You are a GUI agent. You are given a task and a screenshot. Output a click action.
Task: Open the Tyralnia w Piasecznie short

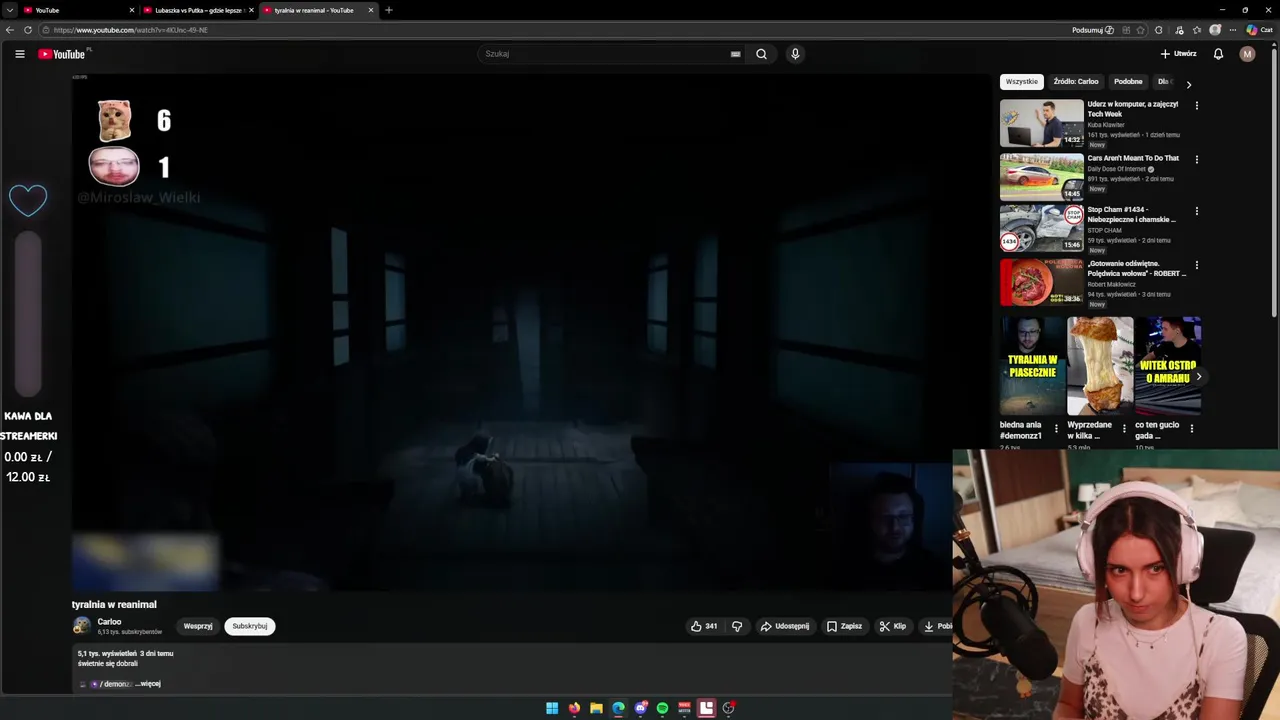1033,365
